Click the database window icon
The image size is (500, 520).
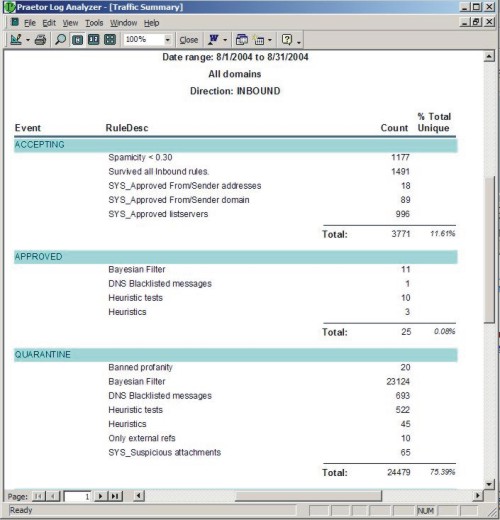[x=242, y=40]
